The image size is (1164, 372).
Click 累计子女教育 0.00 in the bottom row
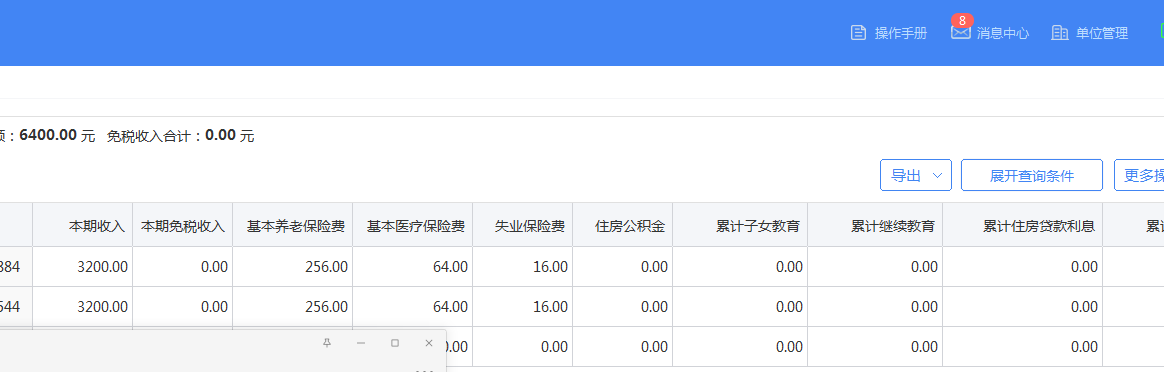[x=789, y=347]
